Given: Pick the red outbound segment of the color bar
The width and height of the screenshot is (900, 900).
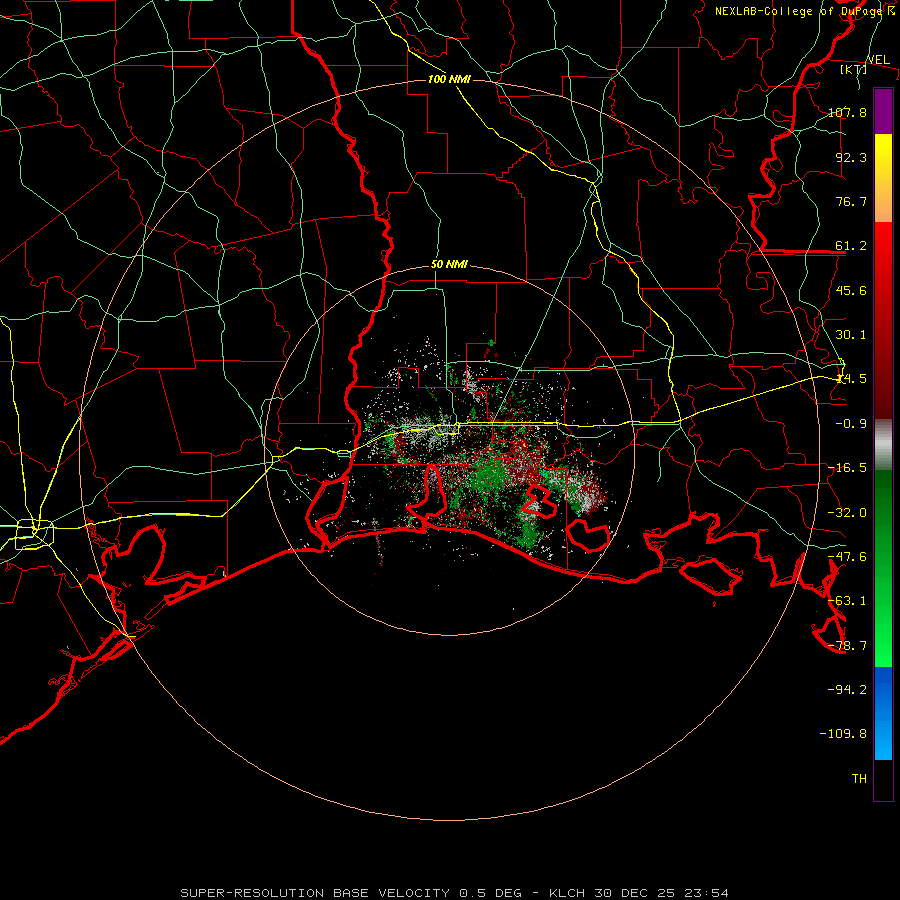Looking at the screenshot, I should coord(883,320).
